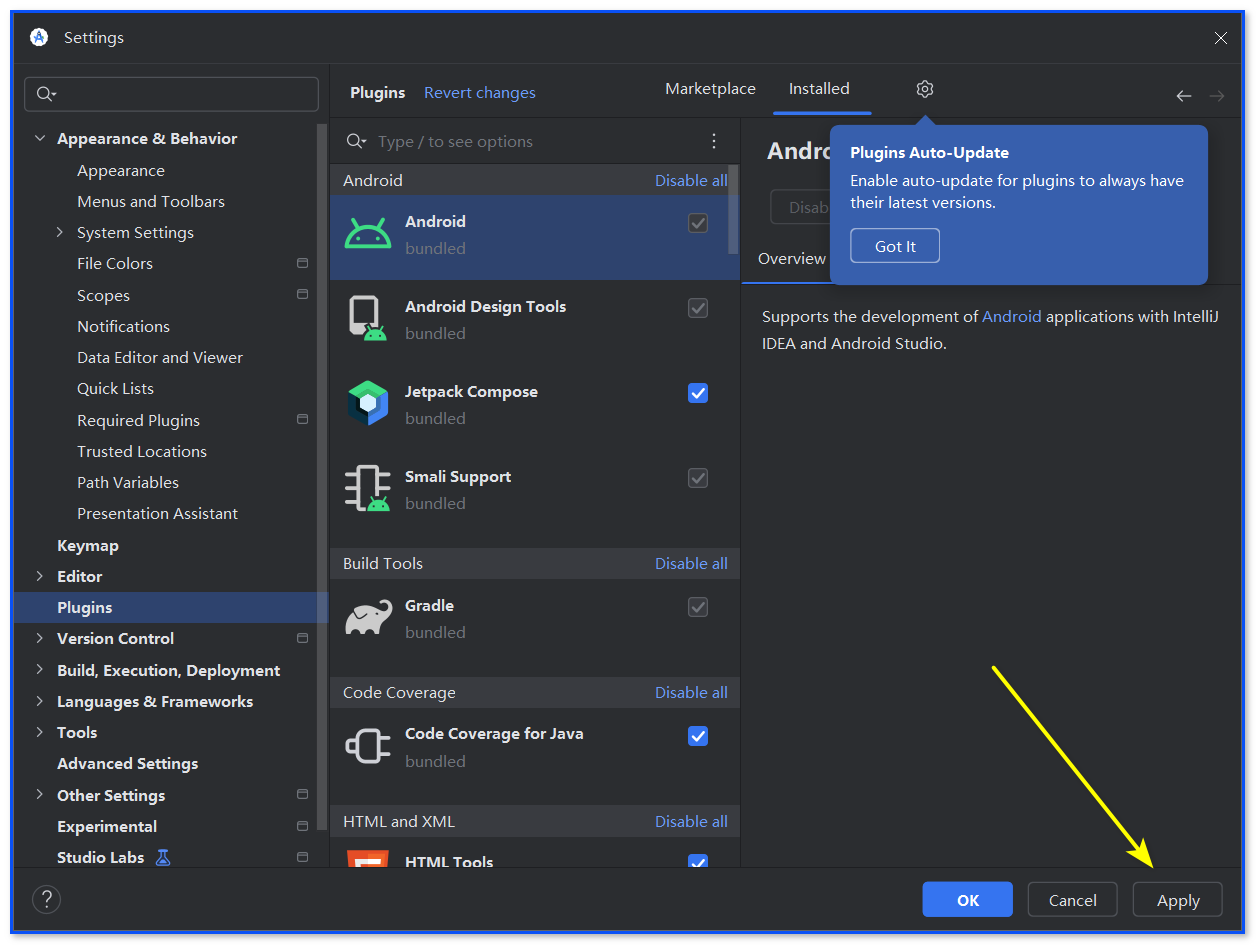Expand the System Settings node
Screen dimensions: 1256x945
(x=61, y=232)
